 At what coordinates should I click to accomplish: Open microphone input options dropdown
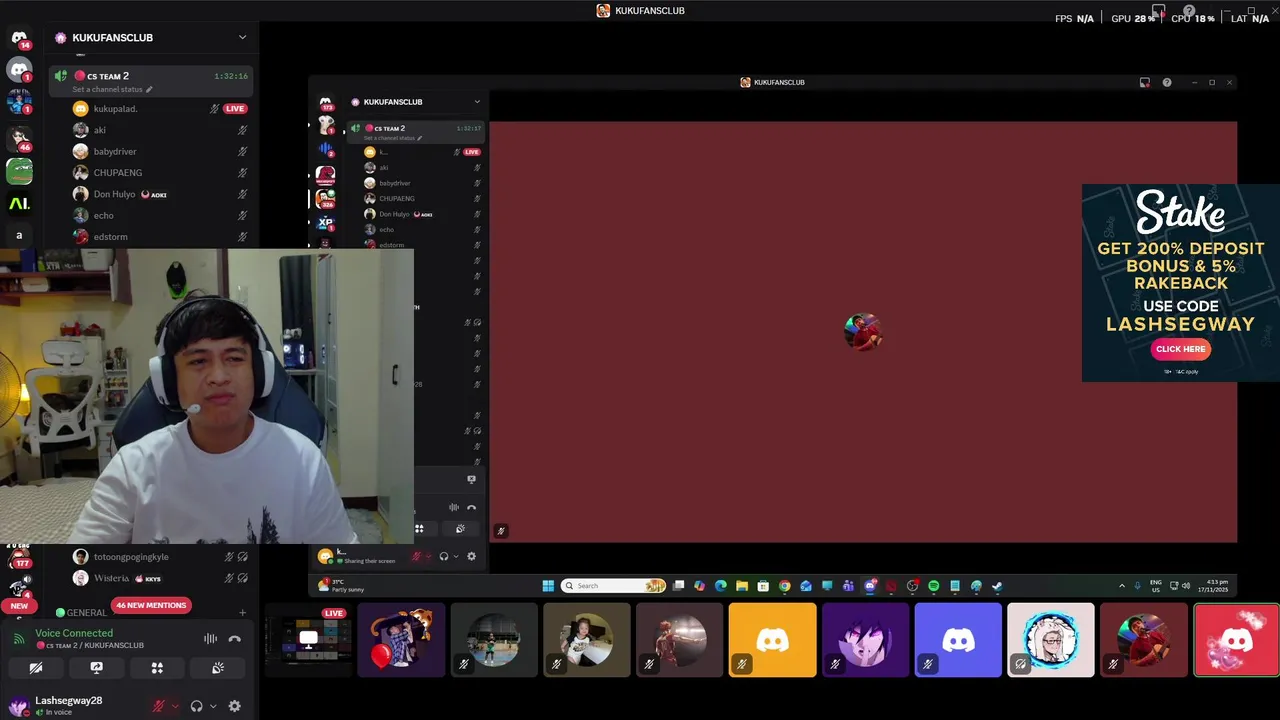coord(175,707)
